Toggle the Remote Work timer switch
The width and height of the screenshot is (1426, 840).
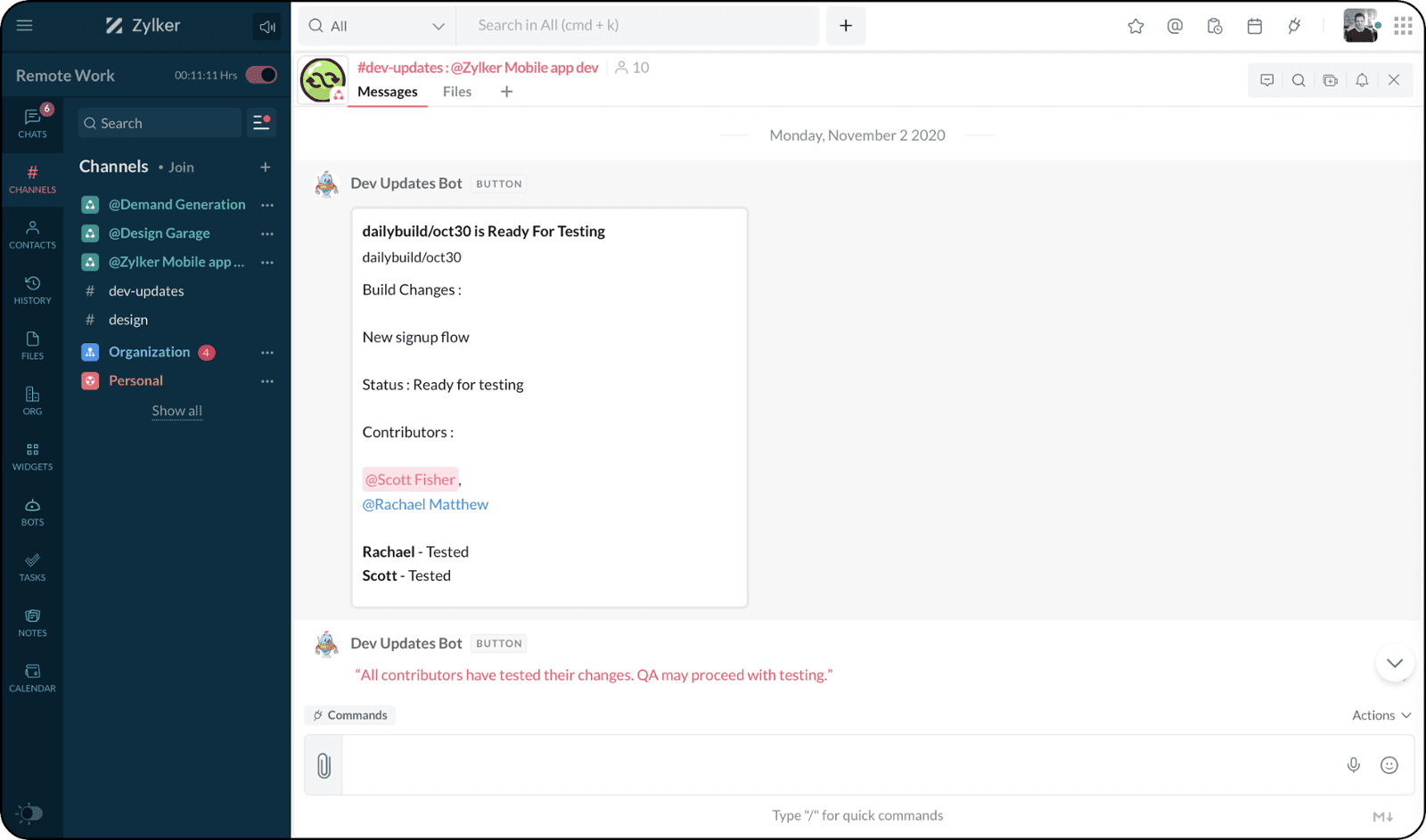(261, 75)
